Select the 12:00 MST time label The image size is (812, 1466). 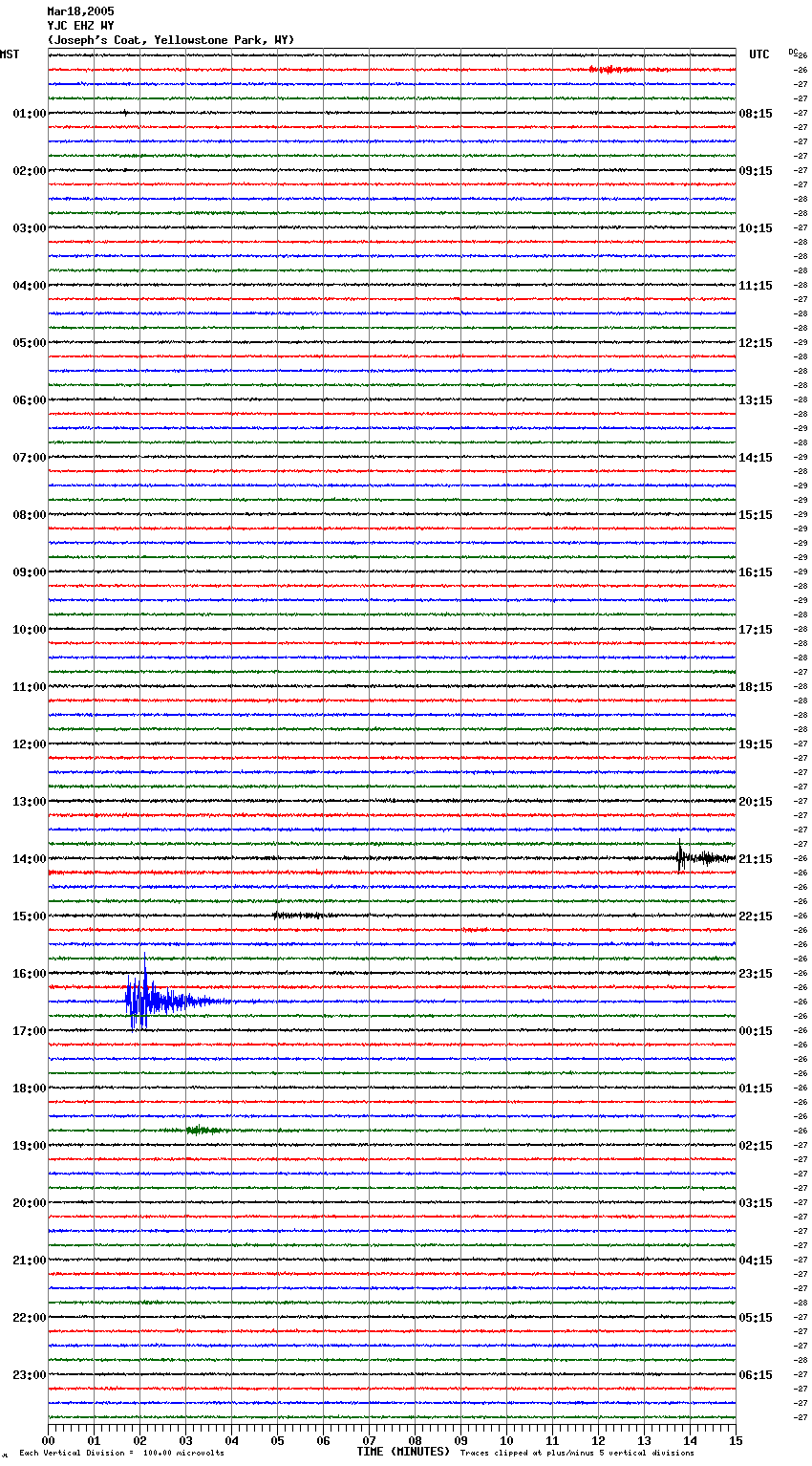pyautogui.click(x=30, y=744)
